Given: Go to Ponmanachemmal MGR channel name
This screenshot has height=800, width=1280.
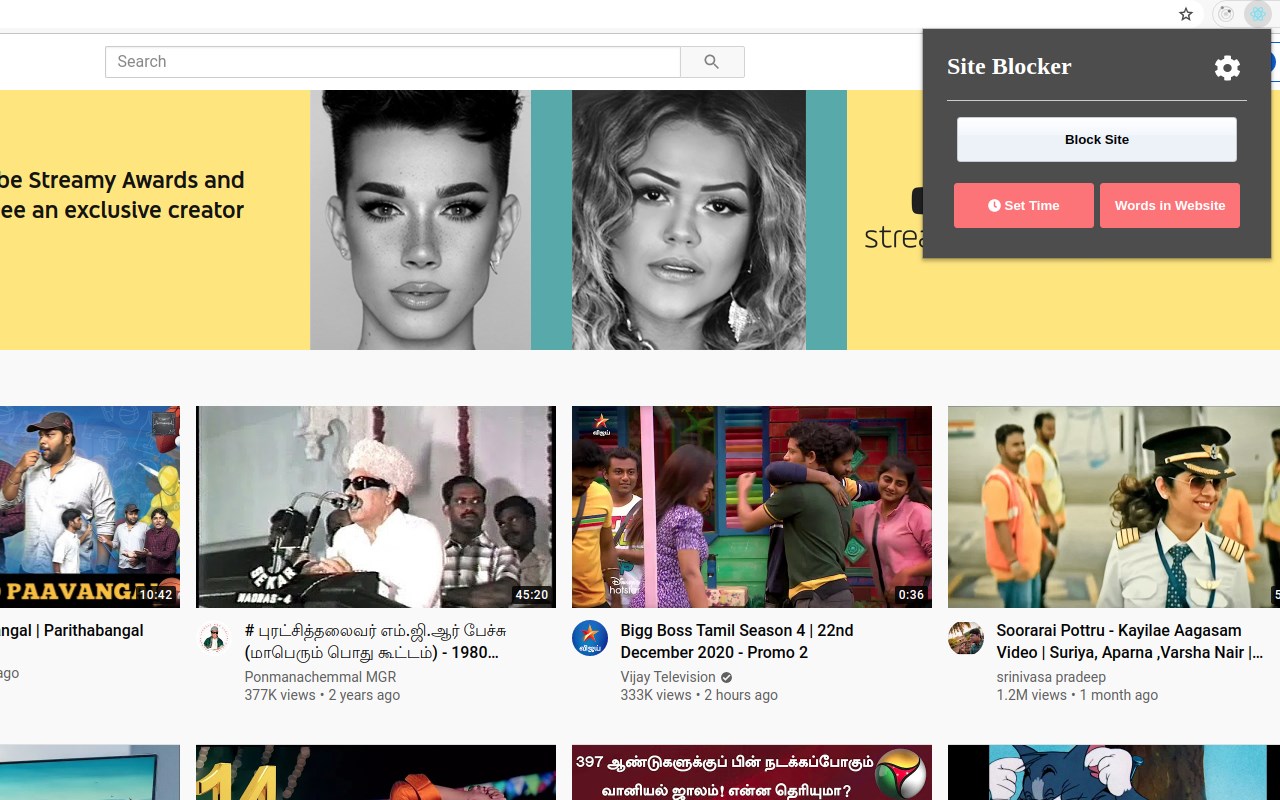Looking at the screenshot, I should (320, 677).
